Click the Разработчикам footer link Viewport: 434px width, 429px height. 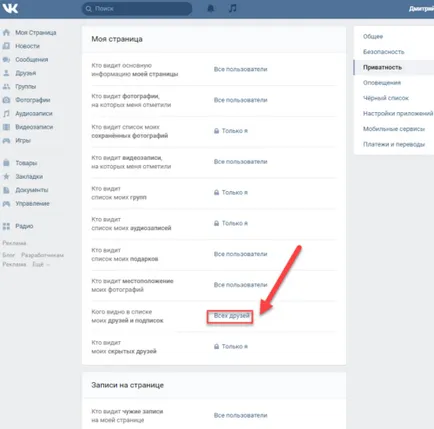[x=42, y=255]
